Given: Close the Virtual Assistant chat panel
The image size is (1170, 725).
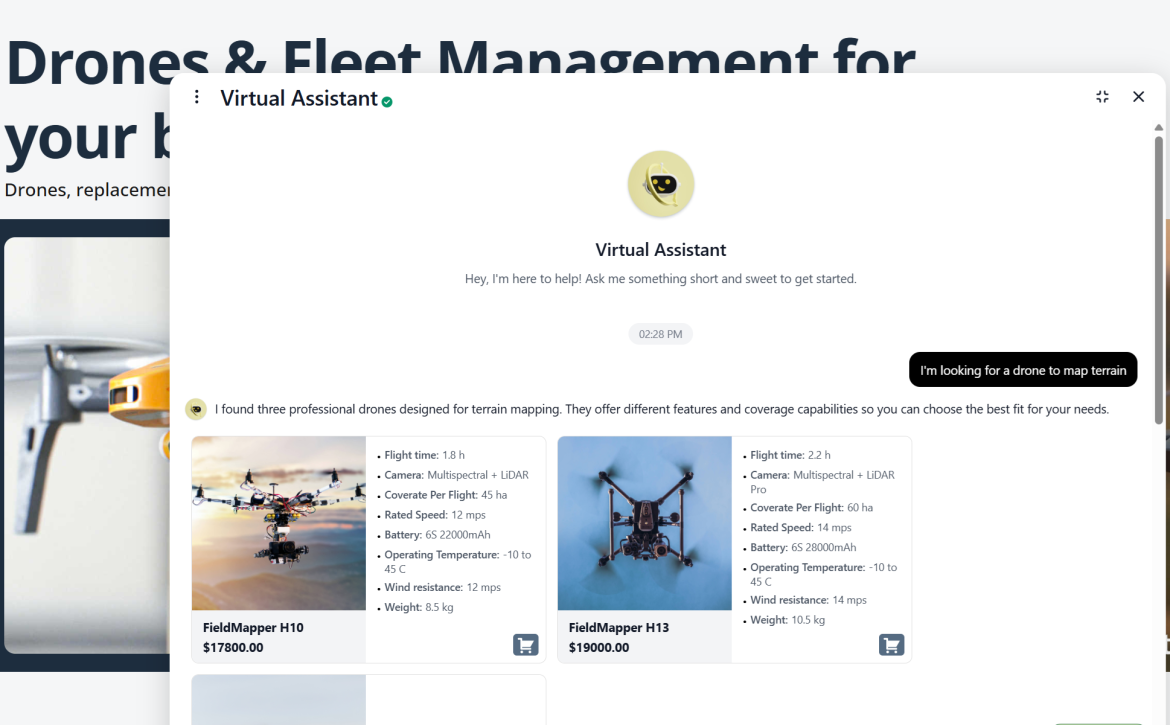Looking at the screenshot, I should (1138, 97).
